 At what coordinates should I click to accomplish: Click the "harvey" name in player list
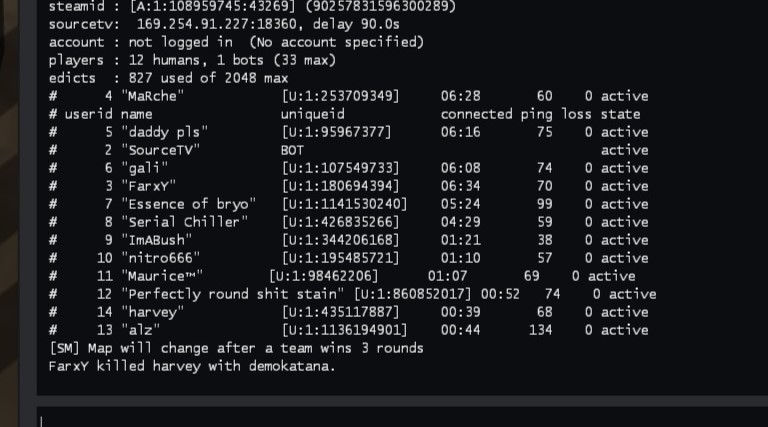[152, 312]
